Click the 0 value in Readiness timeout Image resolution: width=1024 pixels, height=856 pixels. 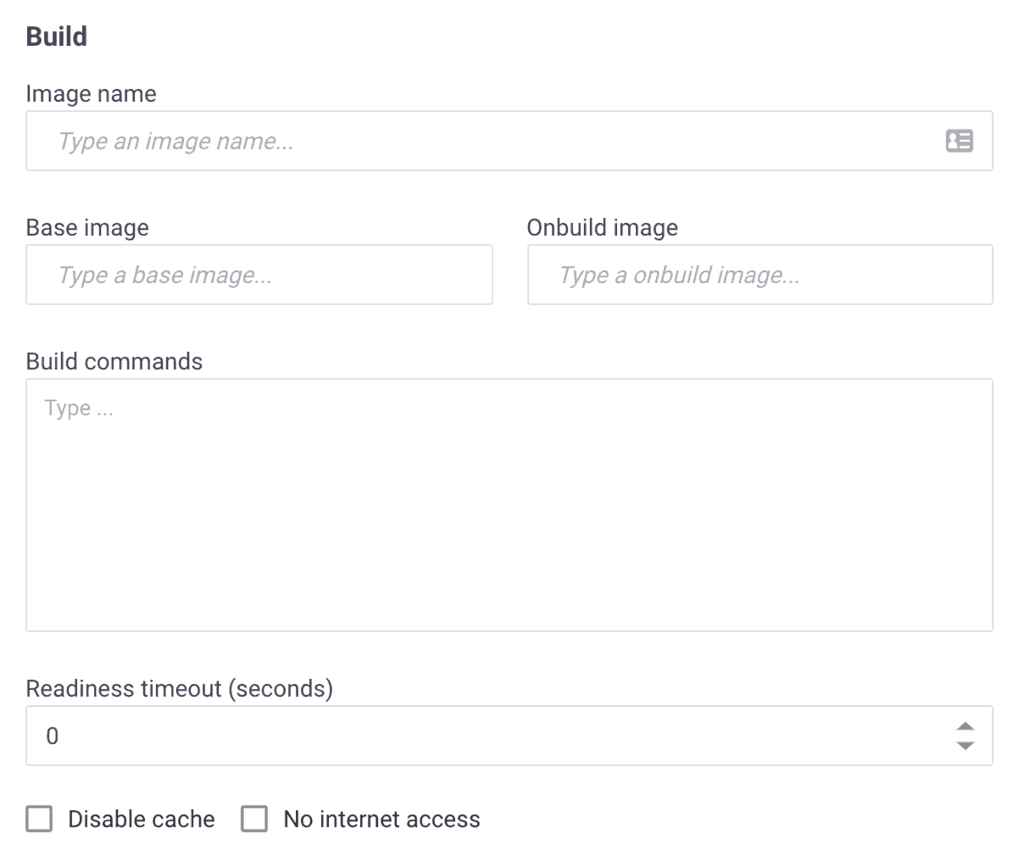(x=53, y=737)
